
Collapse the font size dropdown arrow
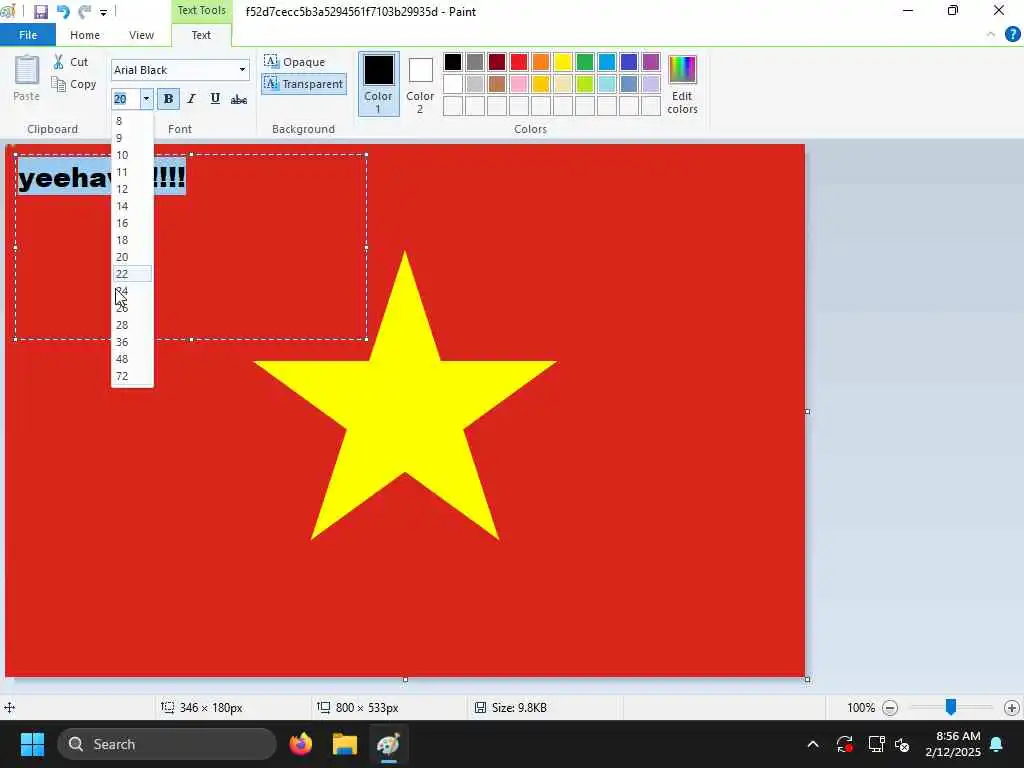pyautogui.click(x=146, y=99)
